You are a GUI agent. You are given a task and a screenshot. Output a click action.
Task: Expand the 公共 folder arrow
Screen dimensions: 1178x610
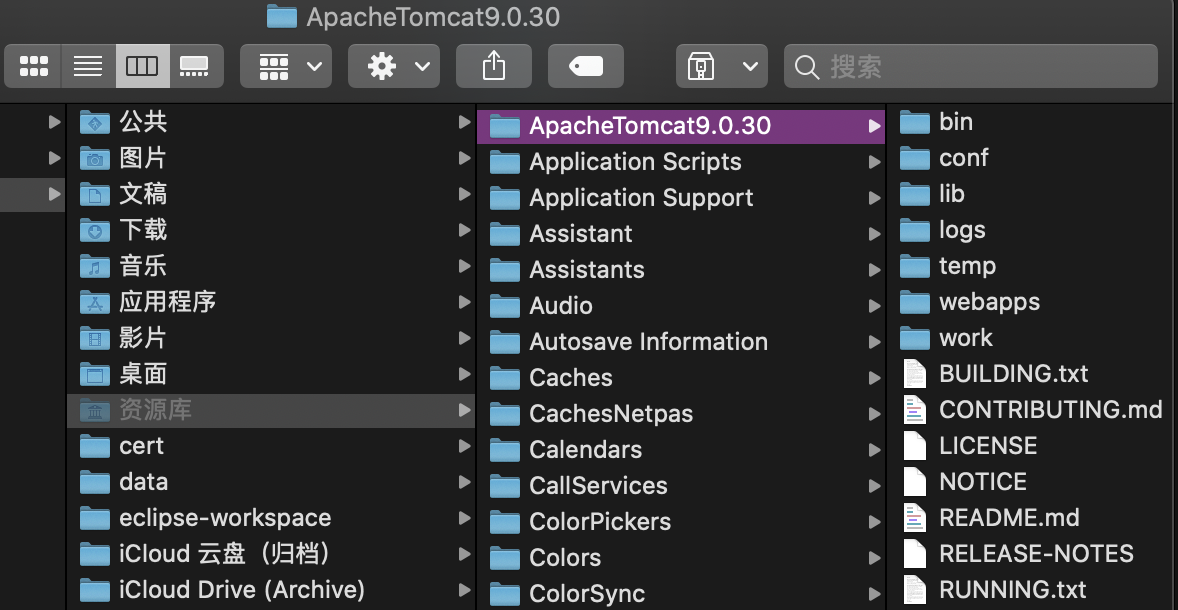coord(464,122)
